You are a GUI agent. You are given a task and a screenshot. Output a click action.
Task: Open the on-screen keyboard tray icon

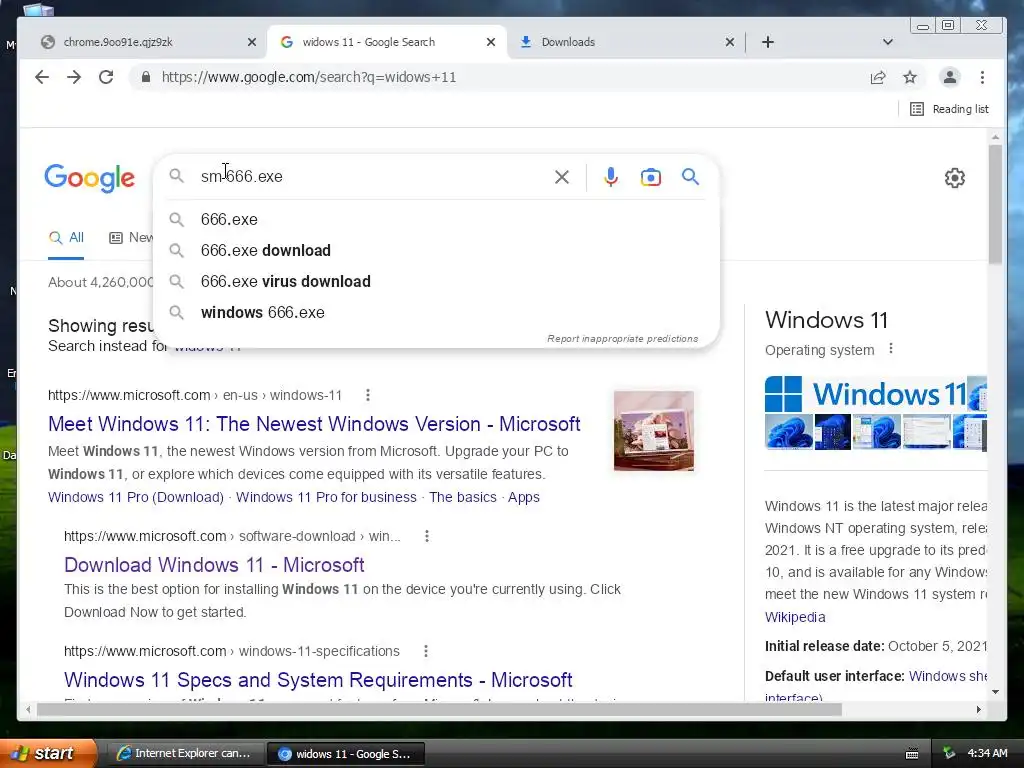tap(912, 754)
